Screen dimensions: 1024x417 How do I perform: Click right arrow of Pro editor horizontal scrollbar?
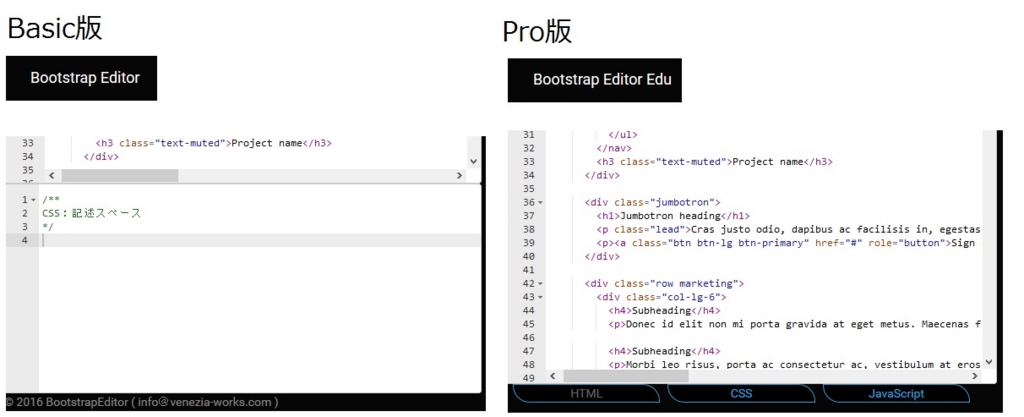click(x=975, y=377)
